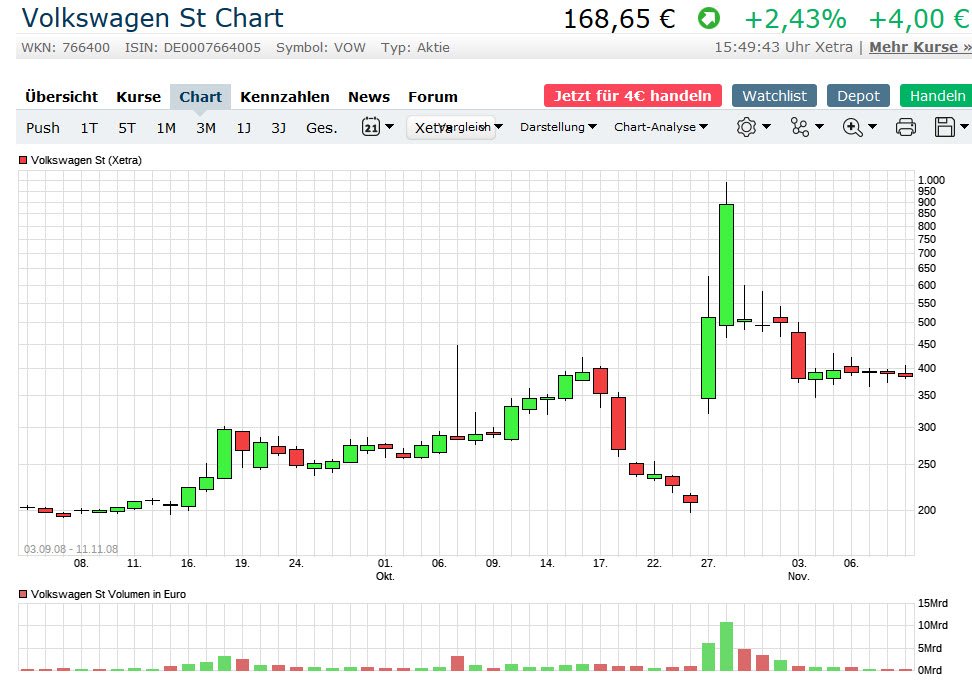Open the News tab
The image size is (972, 685).
pyautogui.click(x=369, y=97)
